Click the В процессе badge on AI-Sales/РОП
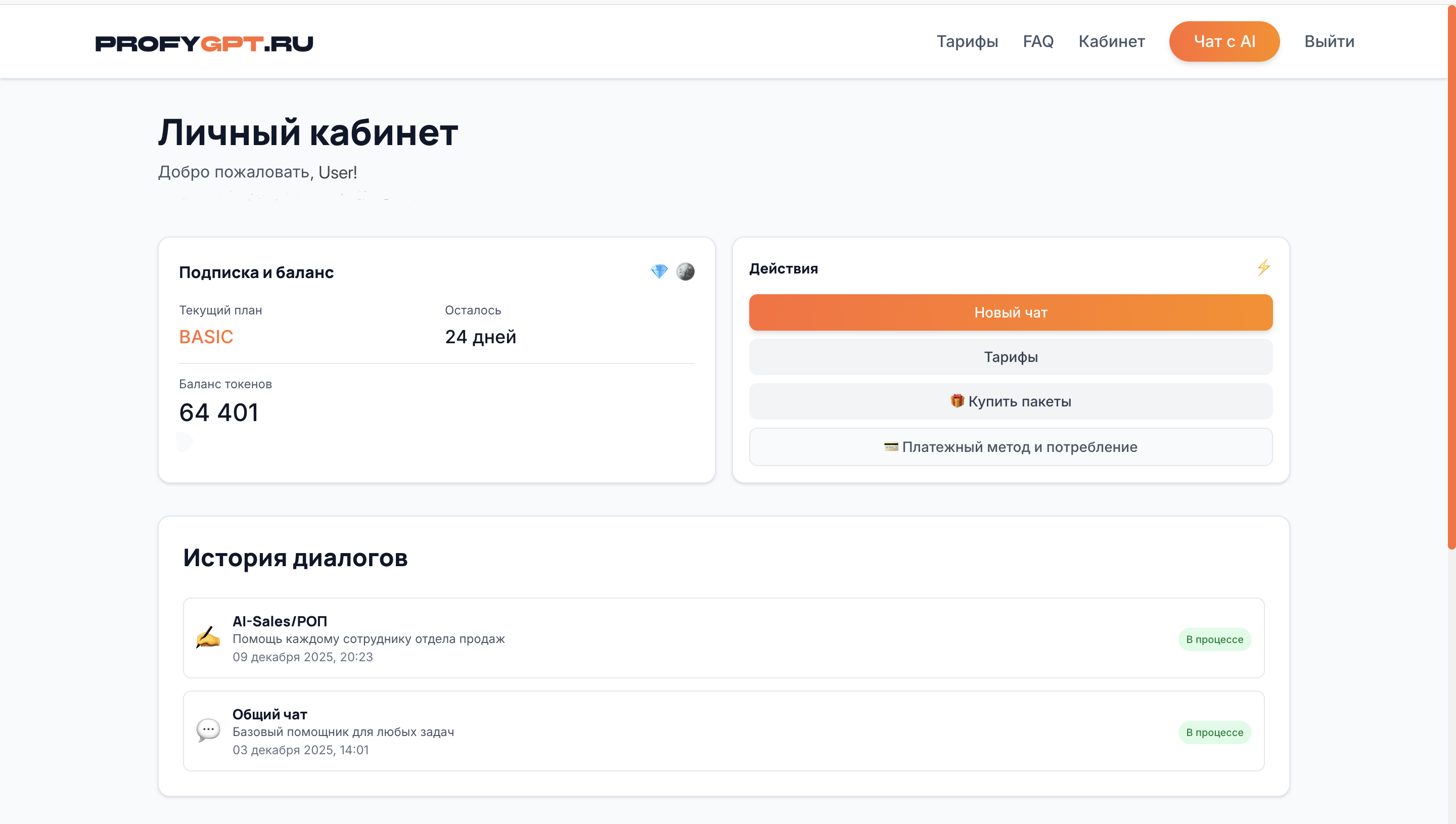Image resolution: width=1456 pixels, height=824 pixels. click(x=1214, y=639)
